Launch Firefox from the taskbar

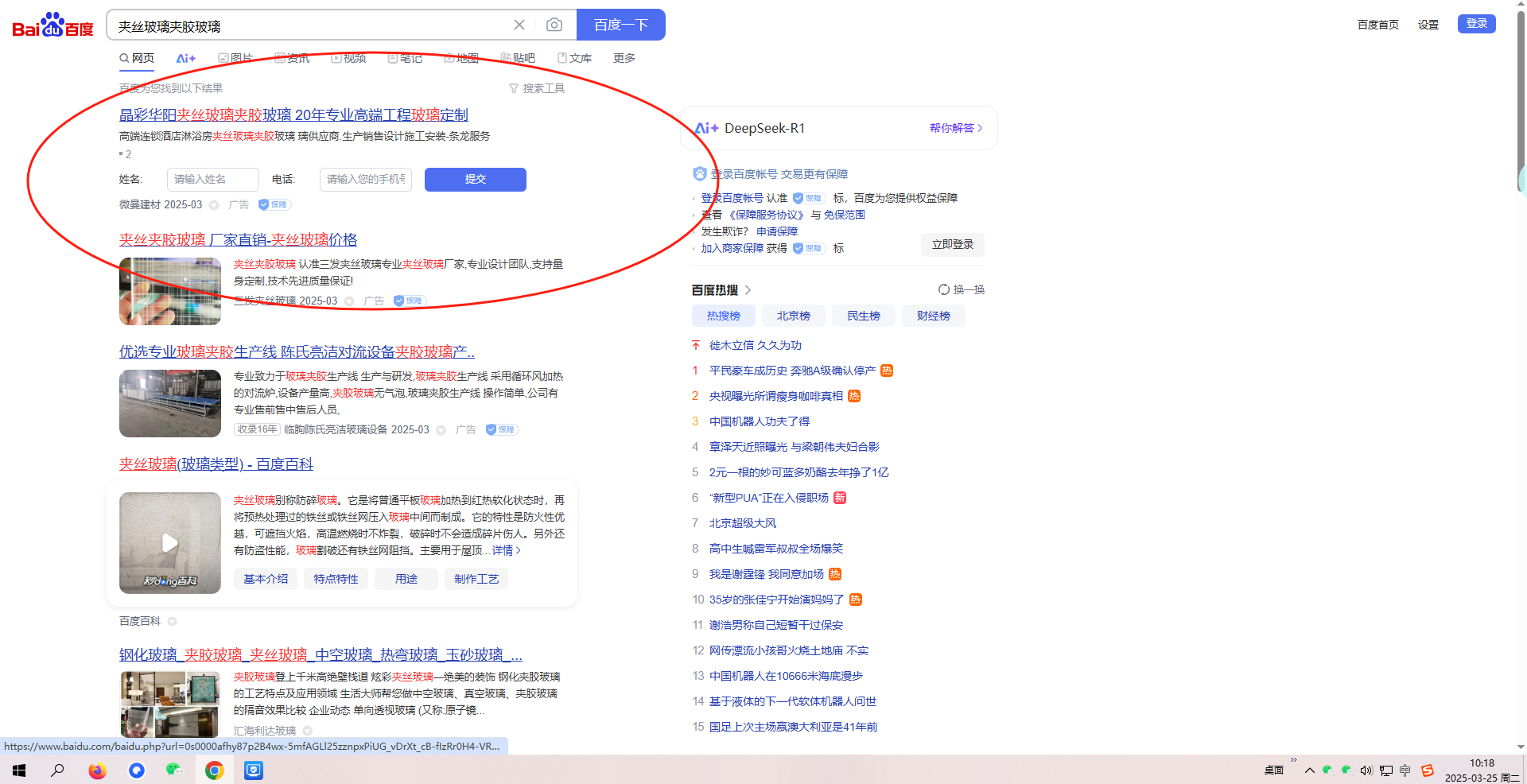(97, 770)
